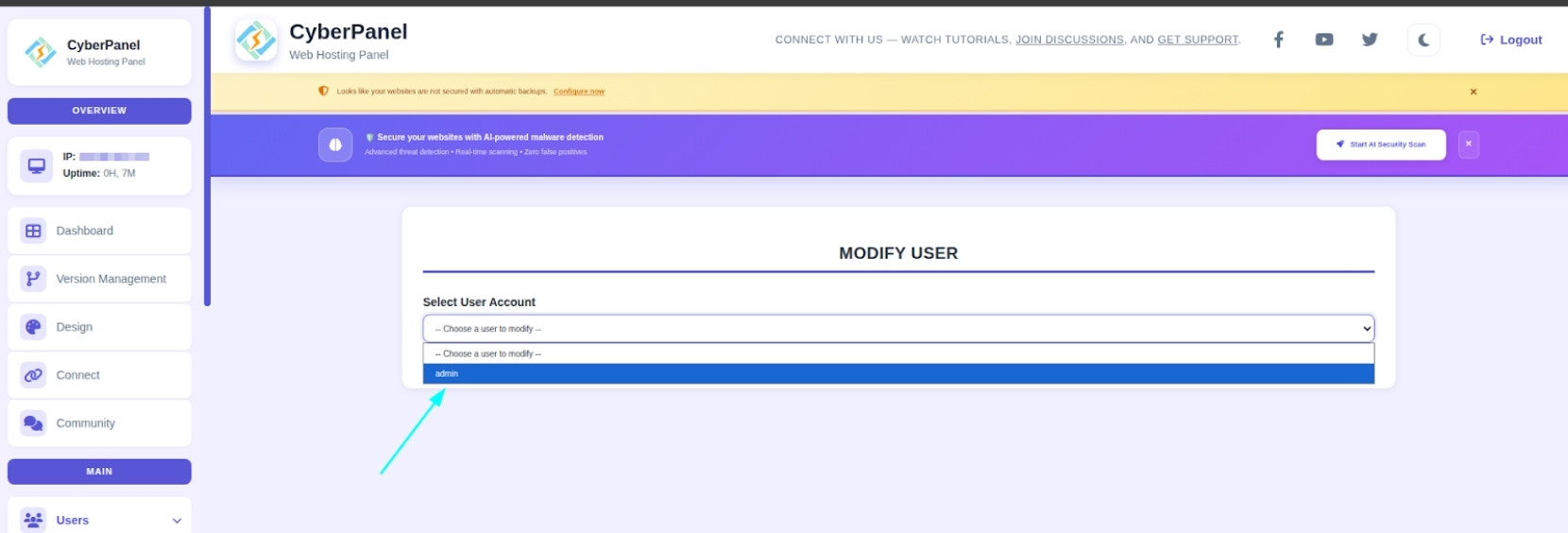Screen dimensions: 1568x533
Task: Click the Select User Account combo box
Action: point(897,329)
